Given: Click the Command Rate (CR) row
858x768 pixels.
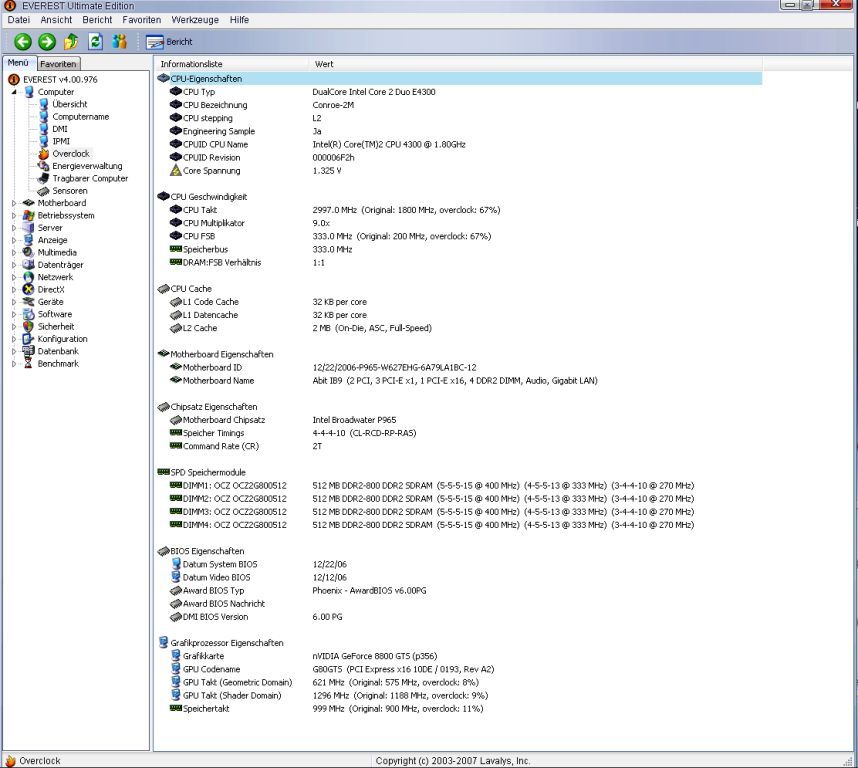Looking at the screenshot, I should click(459, 446).
